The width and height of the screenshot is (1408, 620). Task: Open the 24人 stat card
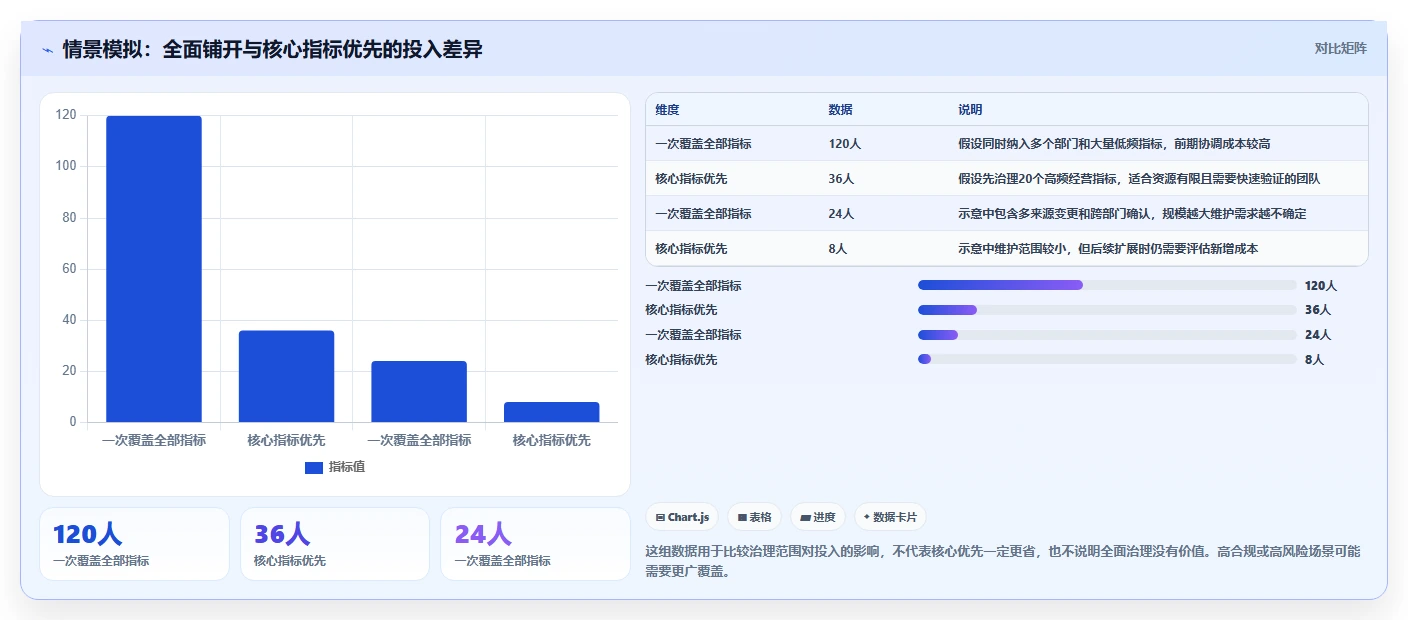click(x=535, y=544)
